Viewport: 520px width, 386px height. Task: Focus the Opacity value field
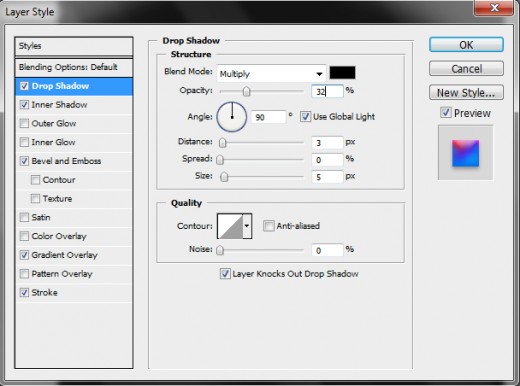pyautogui.click(x=327, y=91)
